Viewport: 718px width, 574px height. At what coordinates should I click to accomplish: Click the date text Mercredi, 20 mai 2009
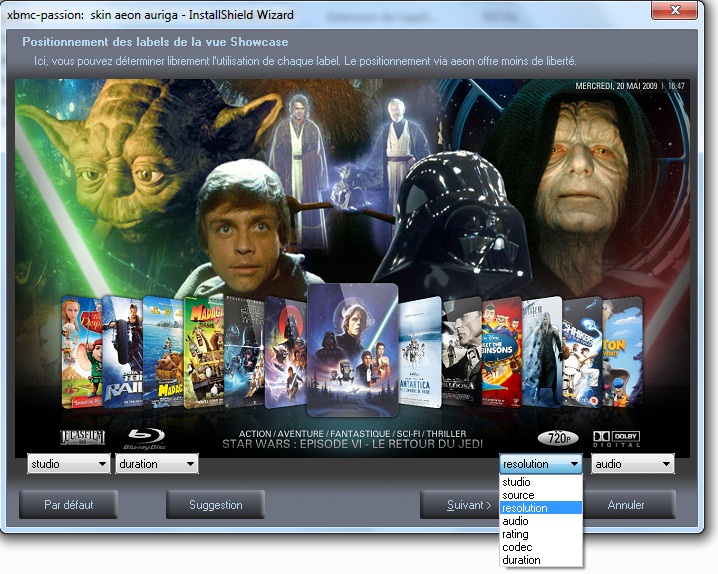coord(616,86)
